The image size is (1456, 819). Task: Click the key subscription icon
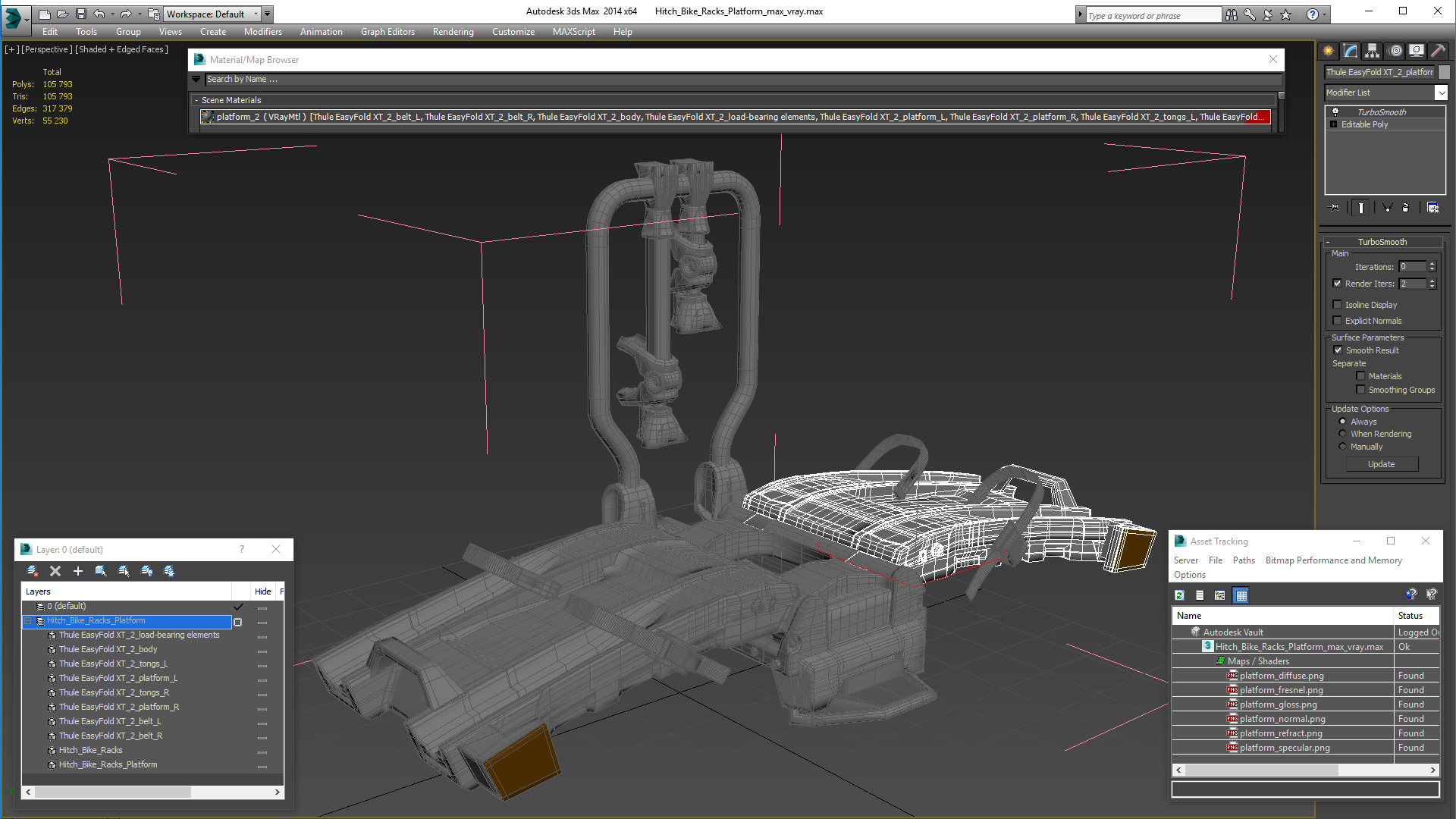[x=1249, y=14]
